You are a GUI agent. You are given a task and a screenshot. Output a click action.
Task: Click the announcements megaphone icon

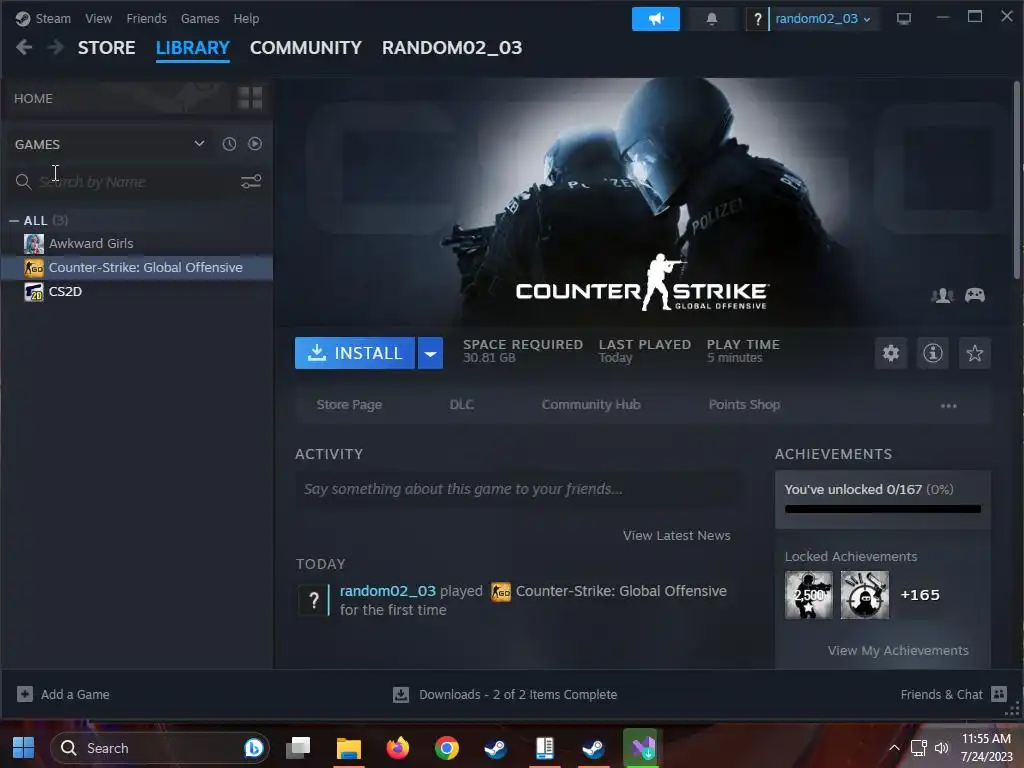[656, 19]
